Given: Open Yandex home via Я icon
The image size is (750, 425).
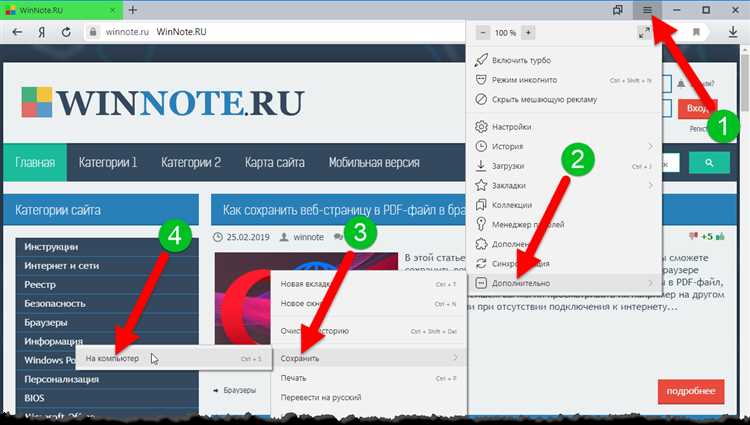Looking at the screenshot, I should 42,32.
